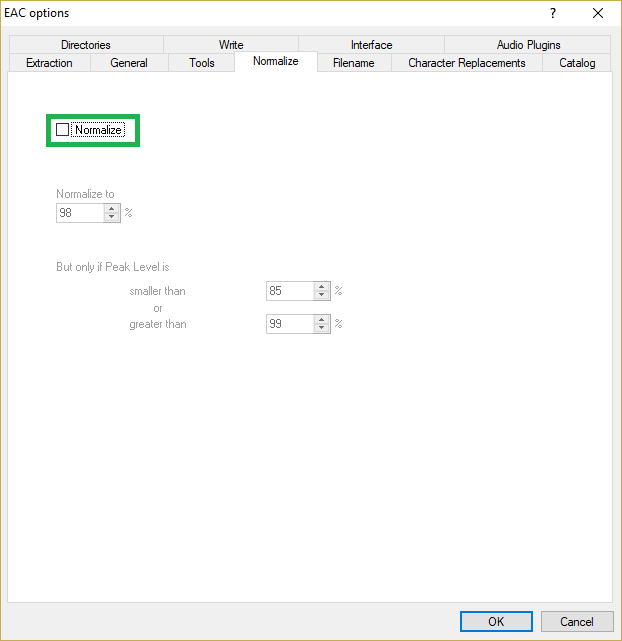Close the EAC options window
The width and height of the screenshot is (622, 641).
point(598,13)
